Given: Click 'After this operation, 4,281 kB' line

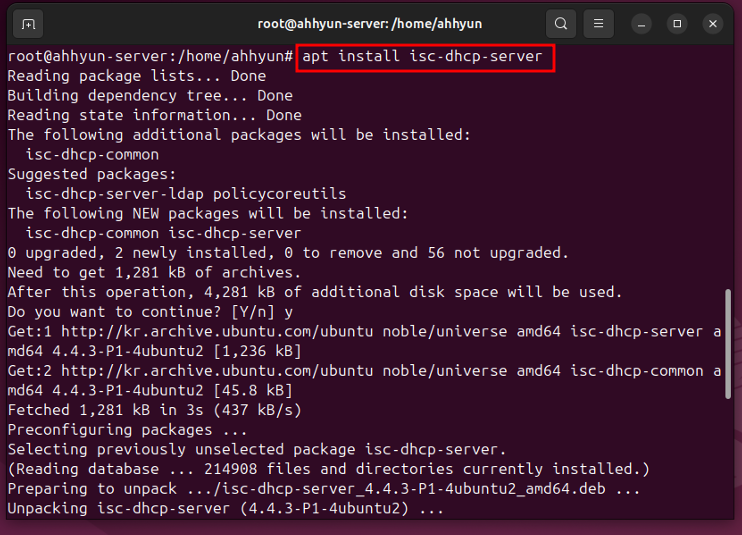Looking at the screenshot, I should [x=315, y=292].
